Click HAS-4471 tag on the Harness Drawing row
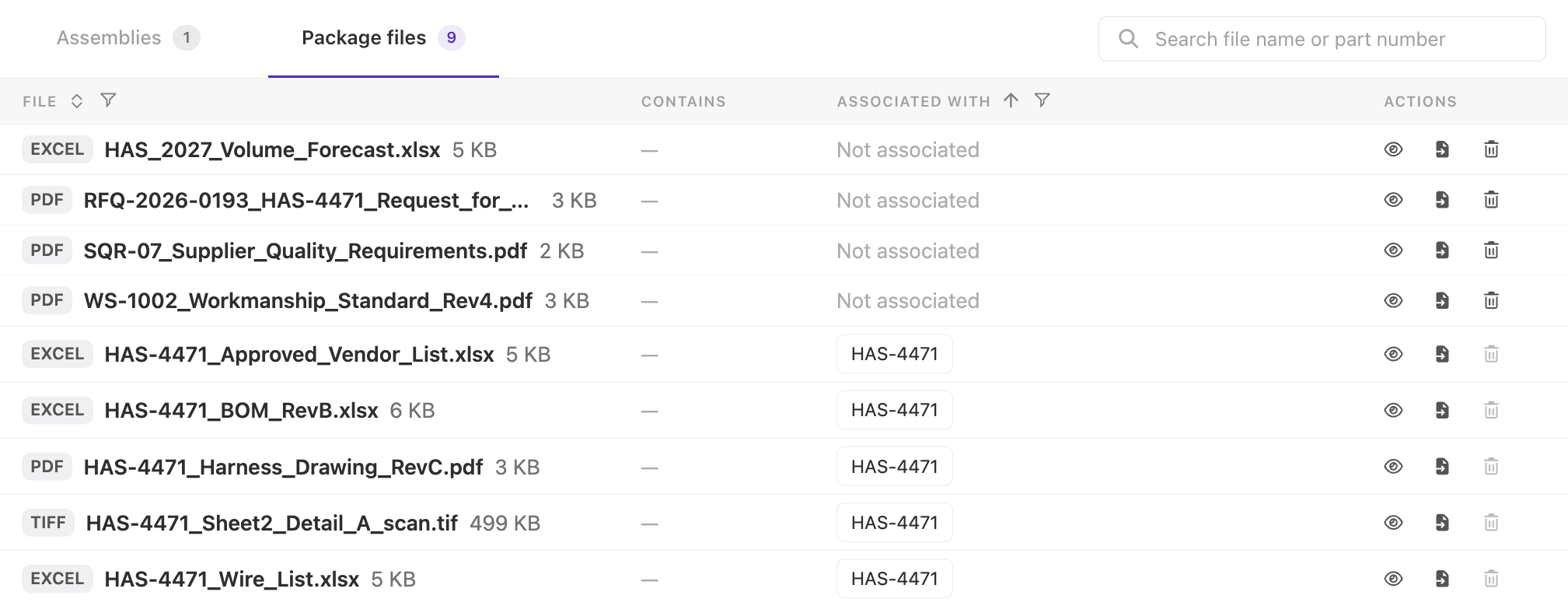 coord(895,467)
